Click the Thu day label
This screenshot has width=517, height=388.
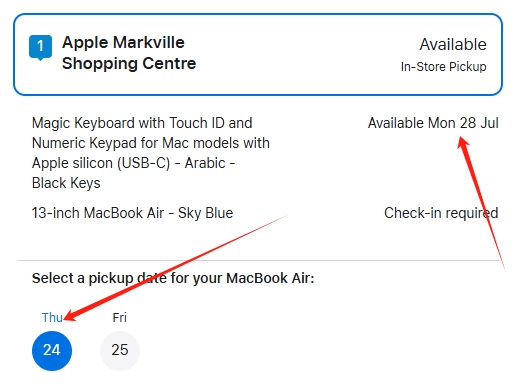[x=52, y=317]
